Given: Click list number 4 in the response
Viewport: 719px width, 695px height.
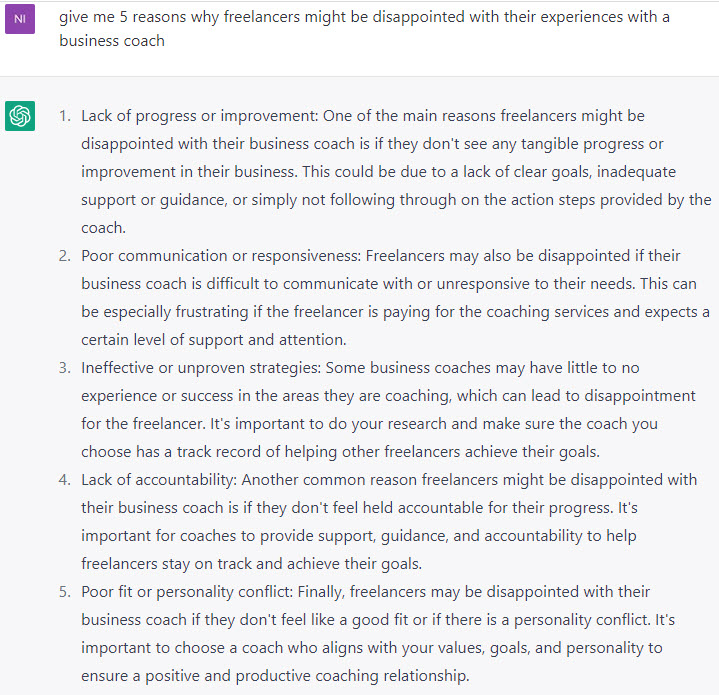Looking at the screenshot, I should tap(65, 480).
